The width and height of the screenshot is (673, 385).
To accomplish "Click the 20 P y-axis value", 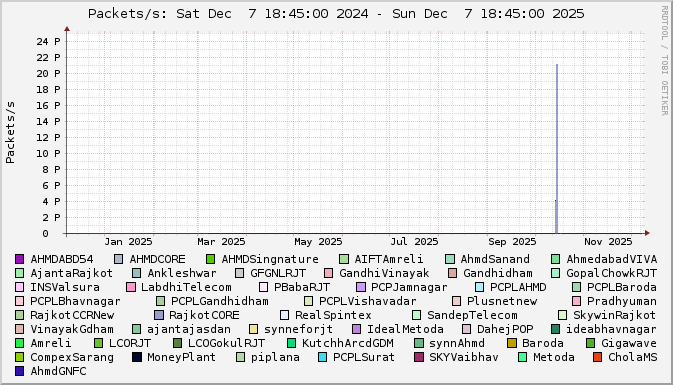I will pos(48,73).
